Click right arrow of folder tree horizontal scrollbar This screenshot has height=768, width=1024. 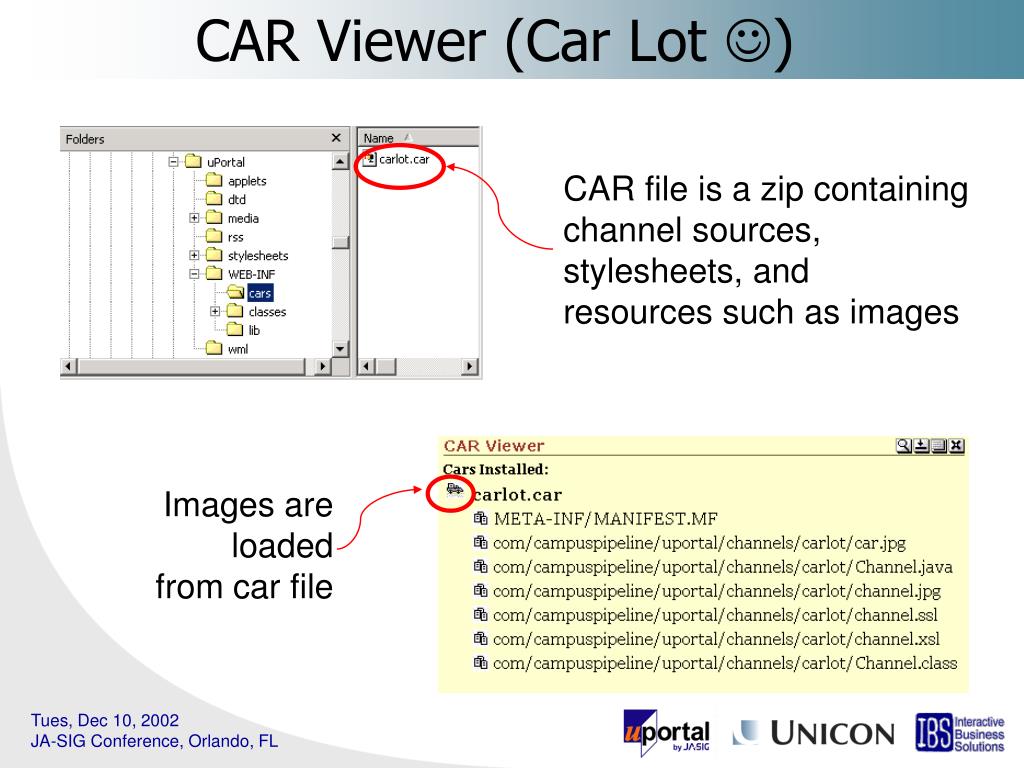(x=322, y=366)
